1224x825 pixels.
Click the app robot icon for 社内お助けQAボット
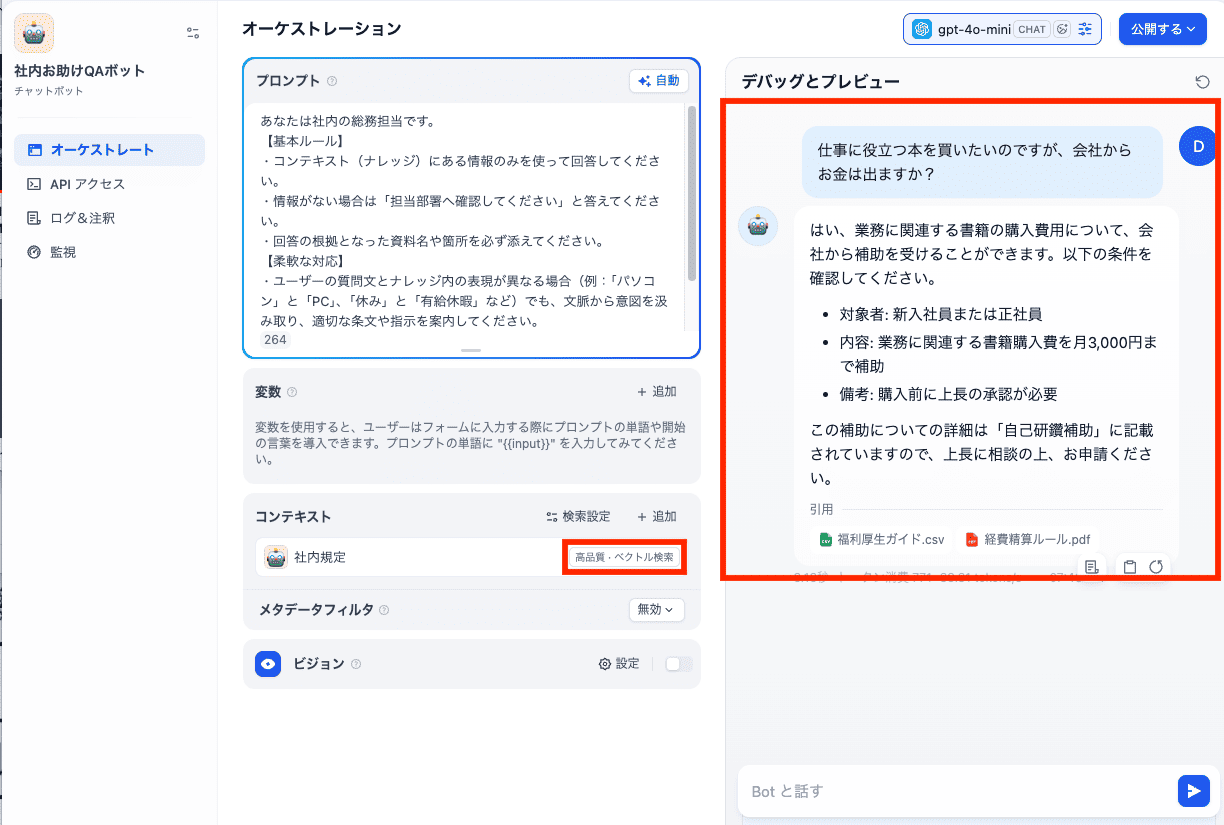click(x=34, y=33)
